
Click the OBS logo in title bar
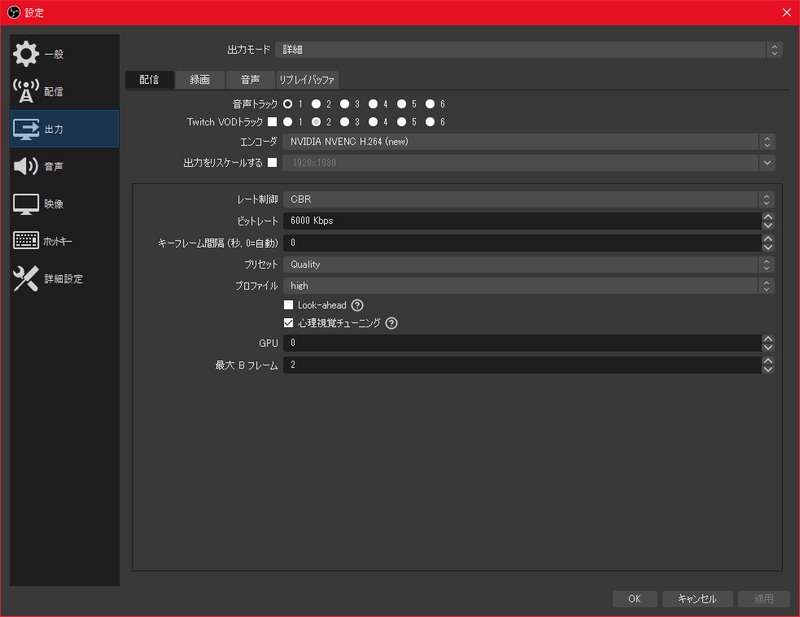tap(14, 12)
